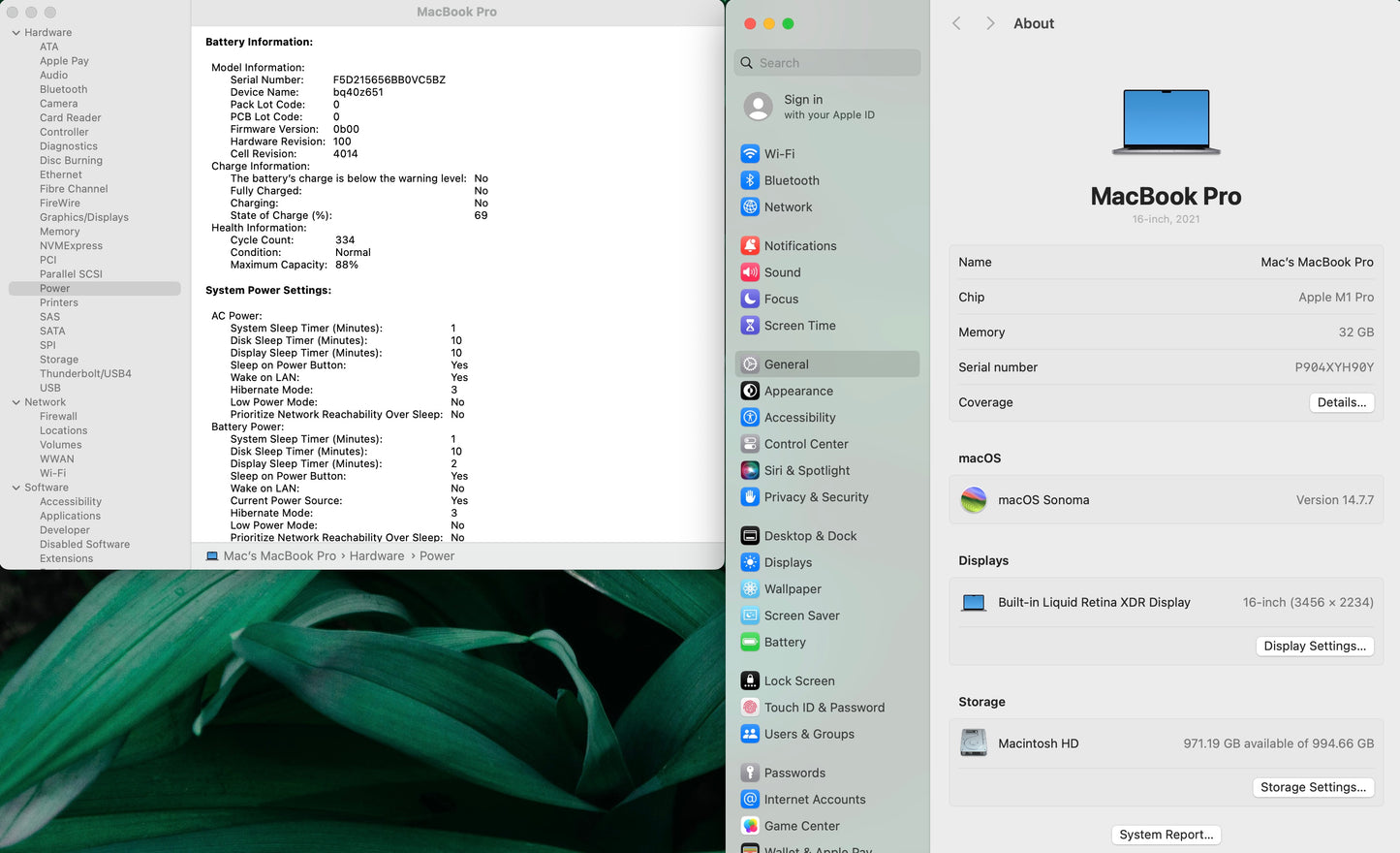Open the Appearance settings pane

tap(798, 392)
